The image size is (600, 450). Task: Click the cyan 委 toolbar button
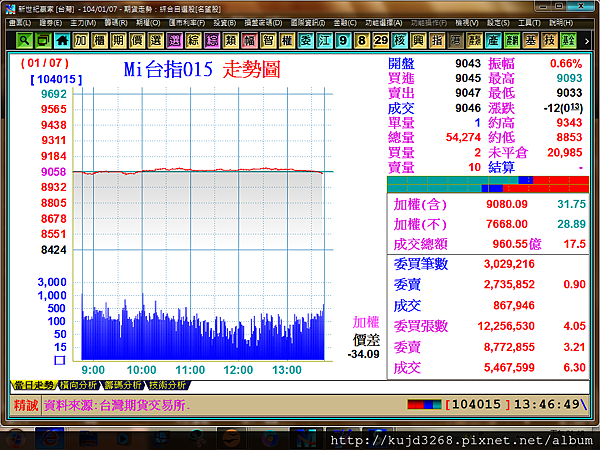point(306,40)
